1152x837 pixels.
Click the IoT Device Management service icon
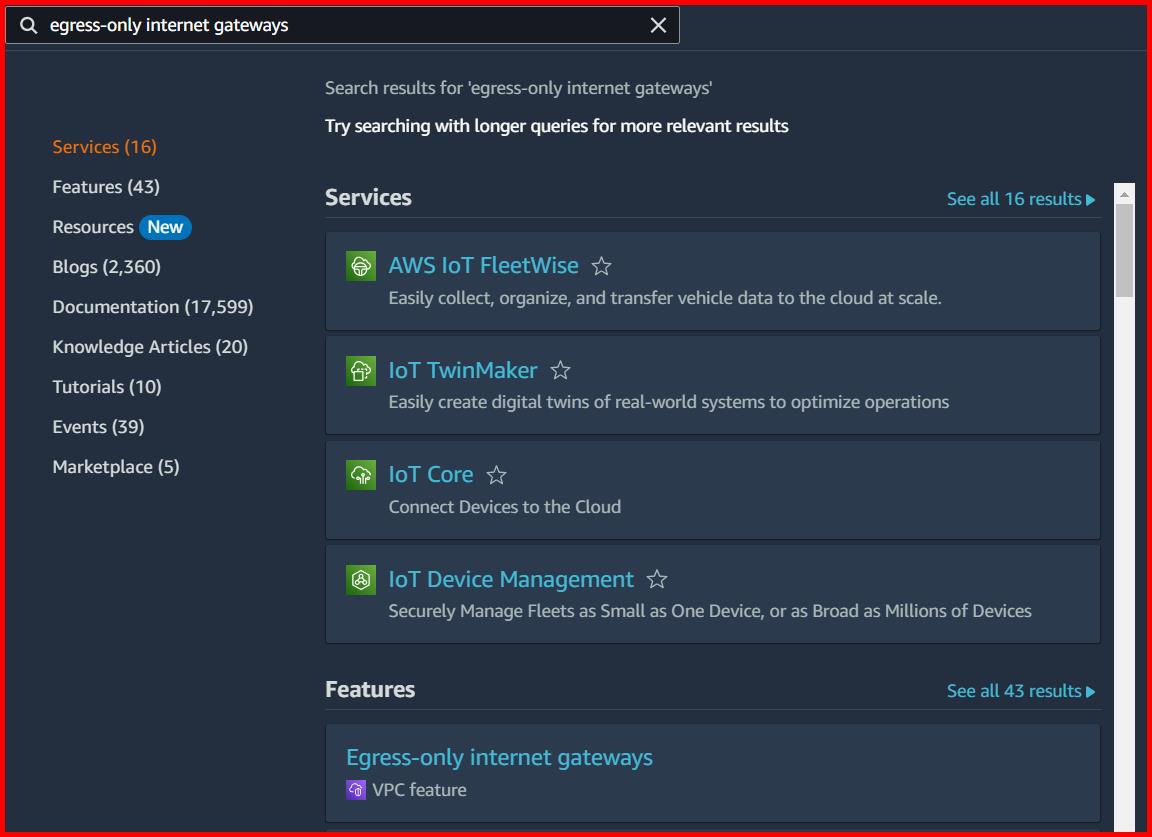(x=360, y=579)
